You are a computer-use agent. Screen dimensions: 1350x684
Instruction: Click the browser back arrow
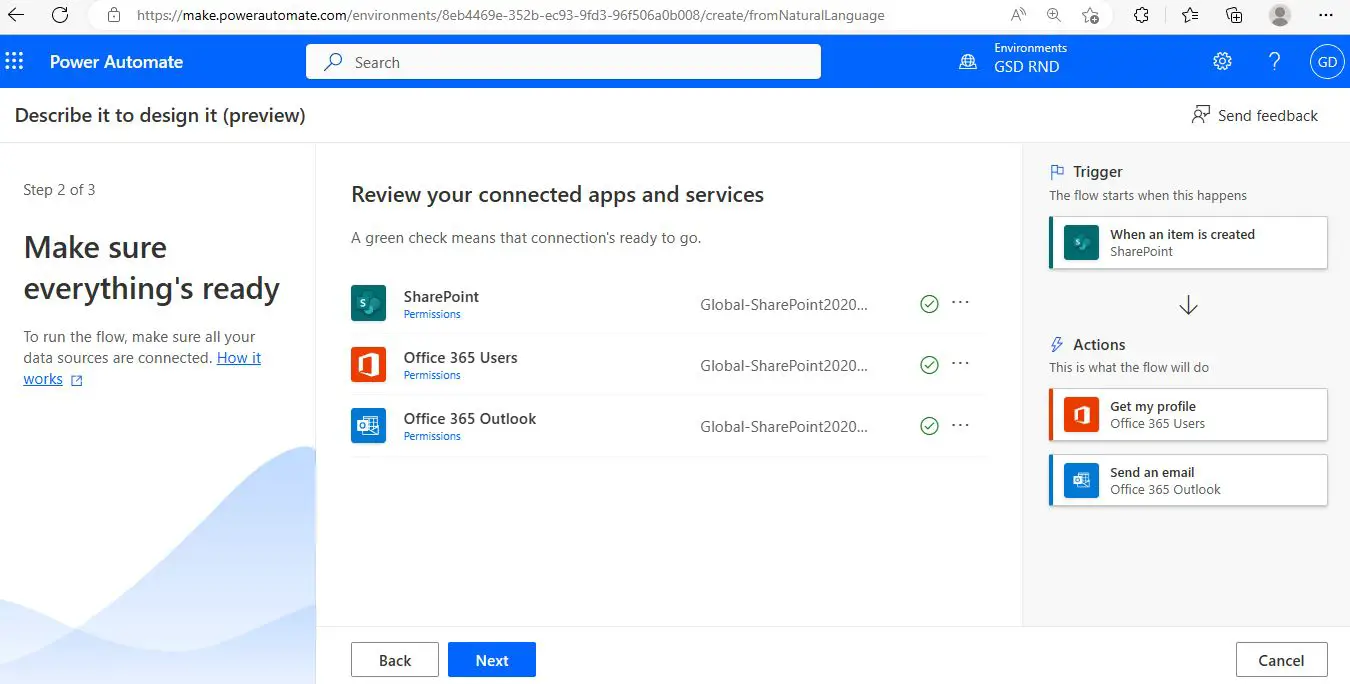[x=16, y=15]
